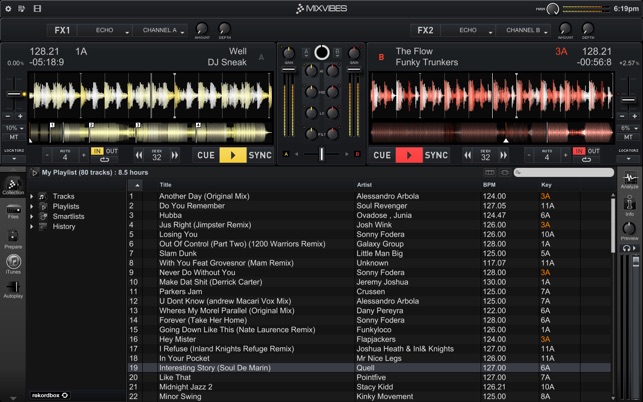
Task: Click the play button on deck B
Action: point(409,155)
